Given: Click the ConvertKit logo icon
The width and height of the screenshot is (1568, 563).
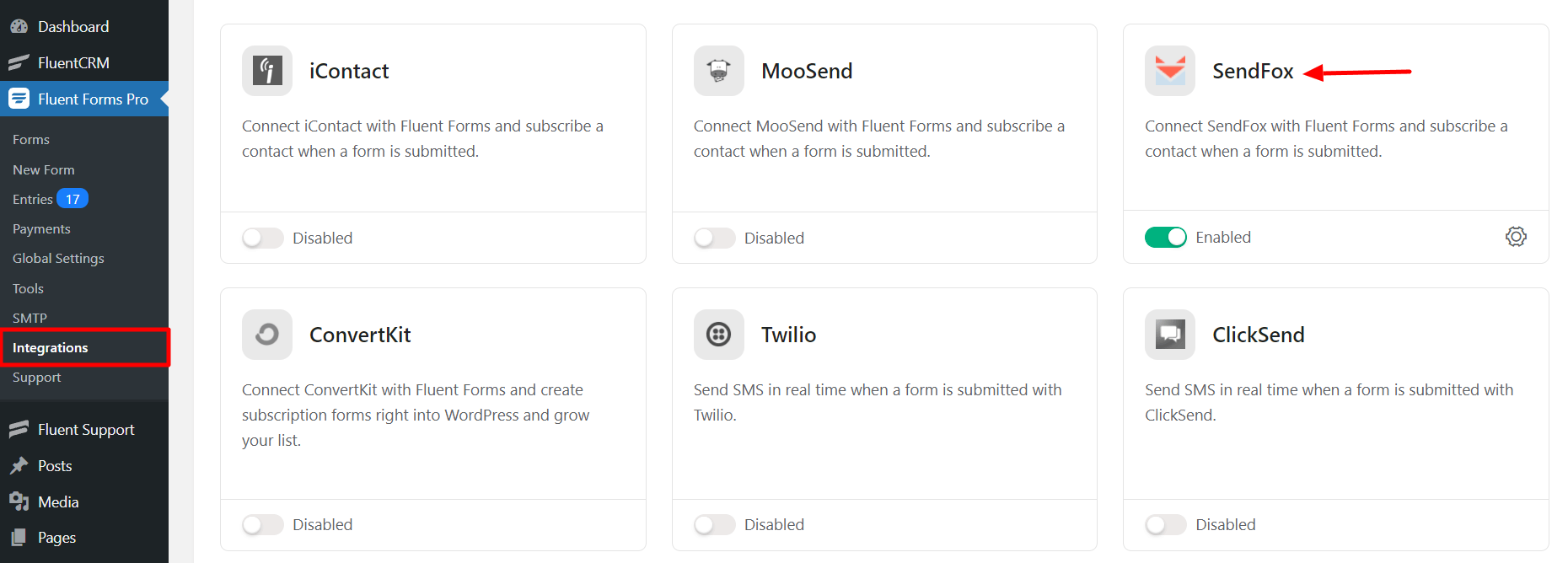Looking at the screenshot, I should click(x=267, y=335).
